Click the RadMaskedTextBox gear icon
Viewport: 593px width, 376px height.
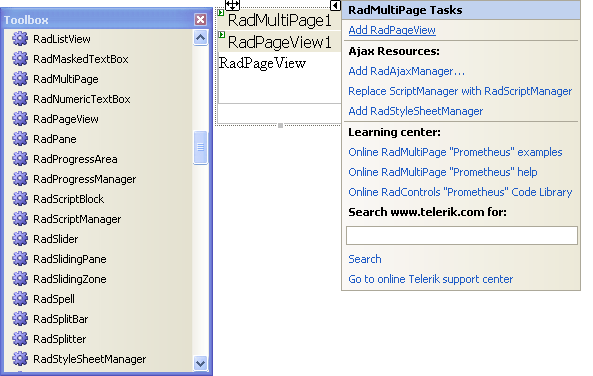coord(20,59)
